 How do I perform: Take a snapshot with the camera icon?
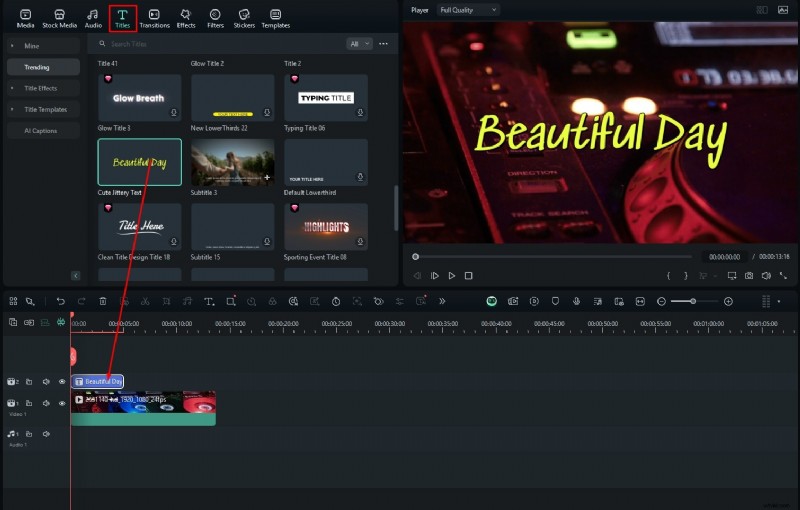coord(748,275)
